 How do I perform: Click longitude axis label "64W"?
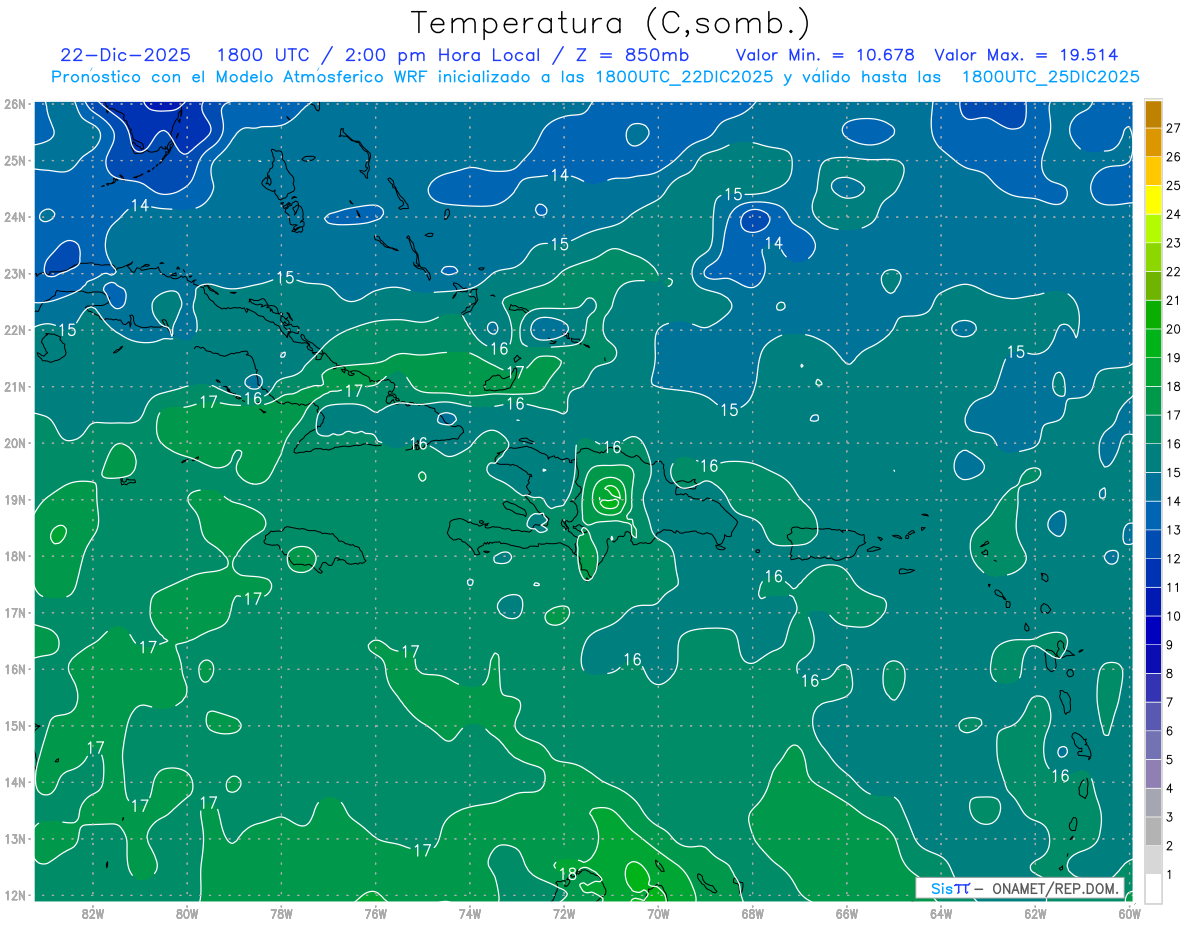[941, 913]
